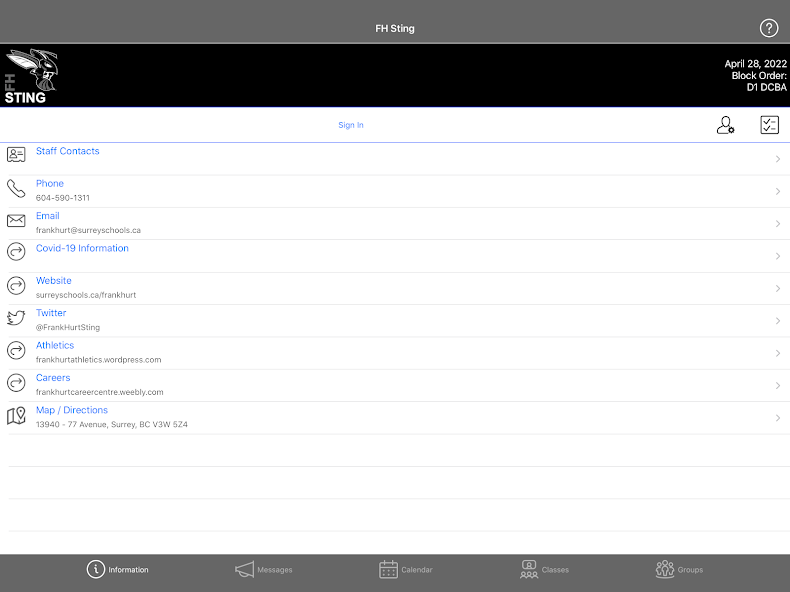Screen dimensions: 790x592
Task: Click the Website link arrow icon
Action: (16, 286)
